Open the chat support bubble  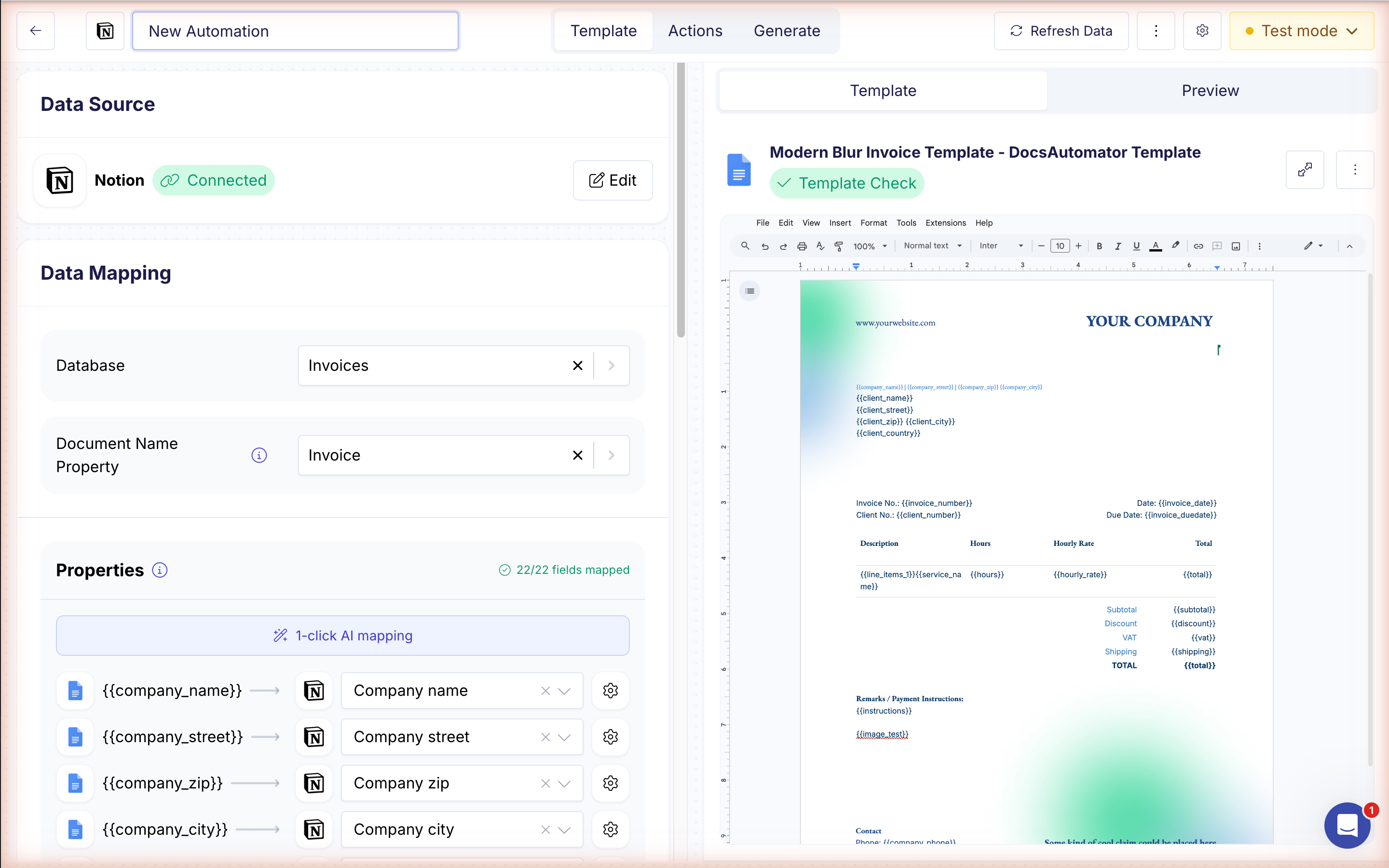click(1347, 826)
